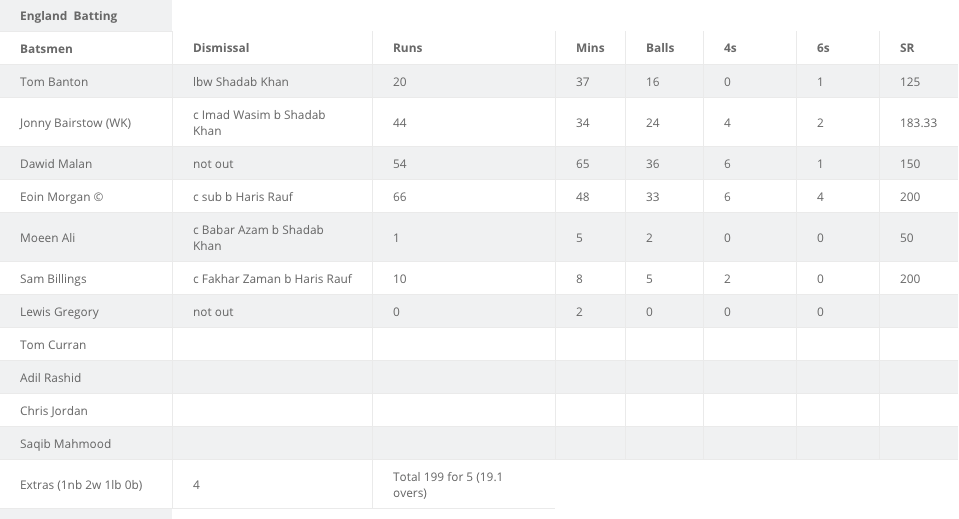This screenshot has width=959, height=519.
Task: Select the Balls column header
Action: (660, 48)
